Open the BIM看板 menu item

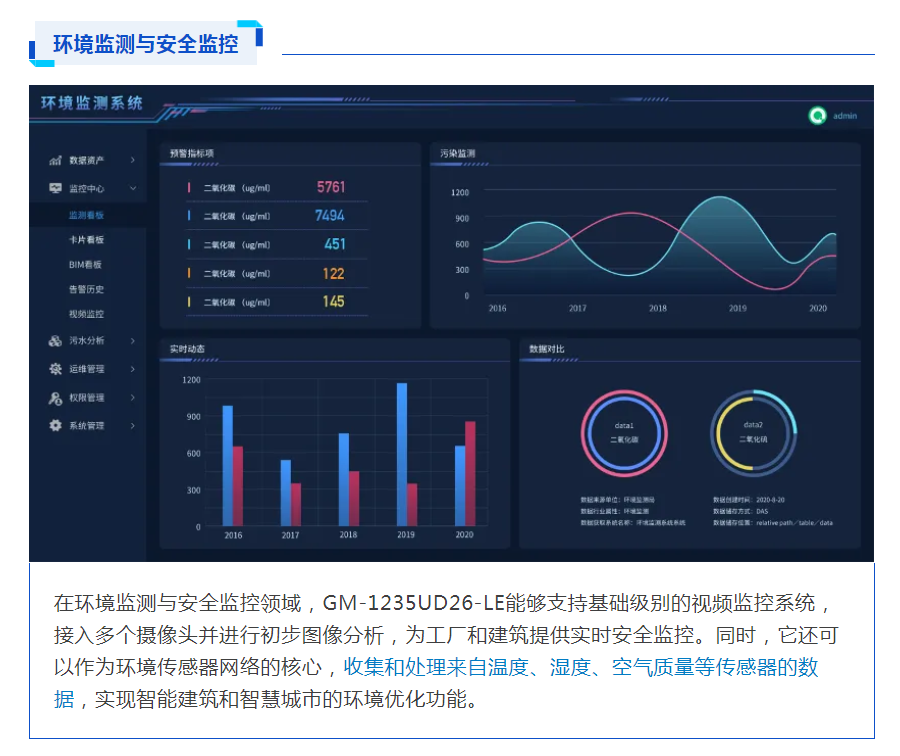point(85,265)
